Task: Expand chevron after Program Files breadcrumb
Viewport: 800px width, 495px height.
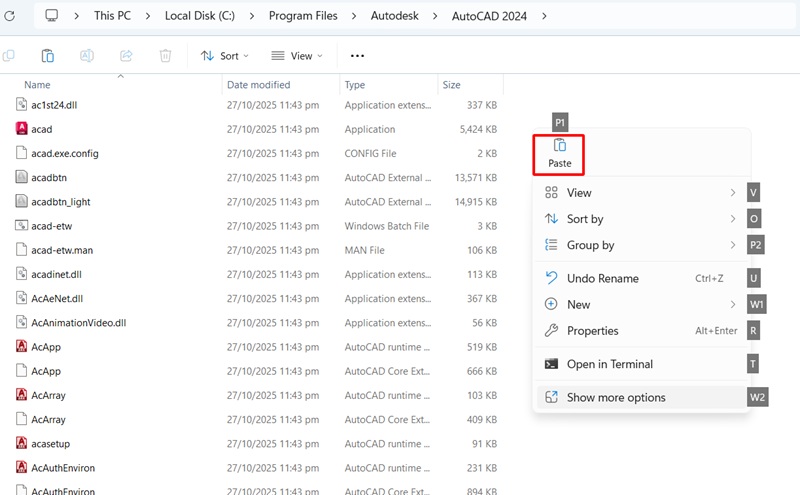Action: click(x=354, y=16)
